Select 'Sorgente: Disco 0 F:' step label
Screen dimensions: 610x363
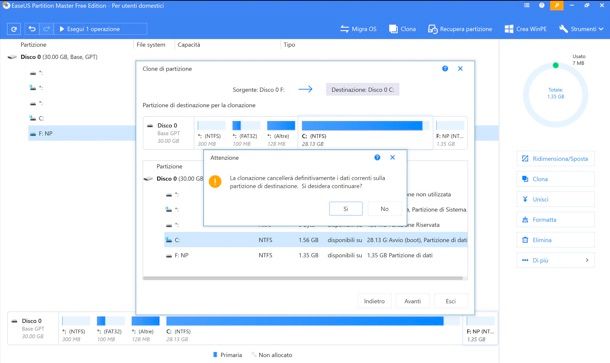(258, 90)
